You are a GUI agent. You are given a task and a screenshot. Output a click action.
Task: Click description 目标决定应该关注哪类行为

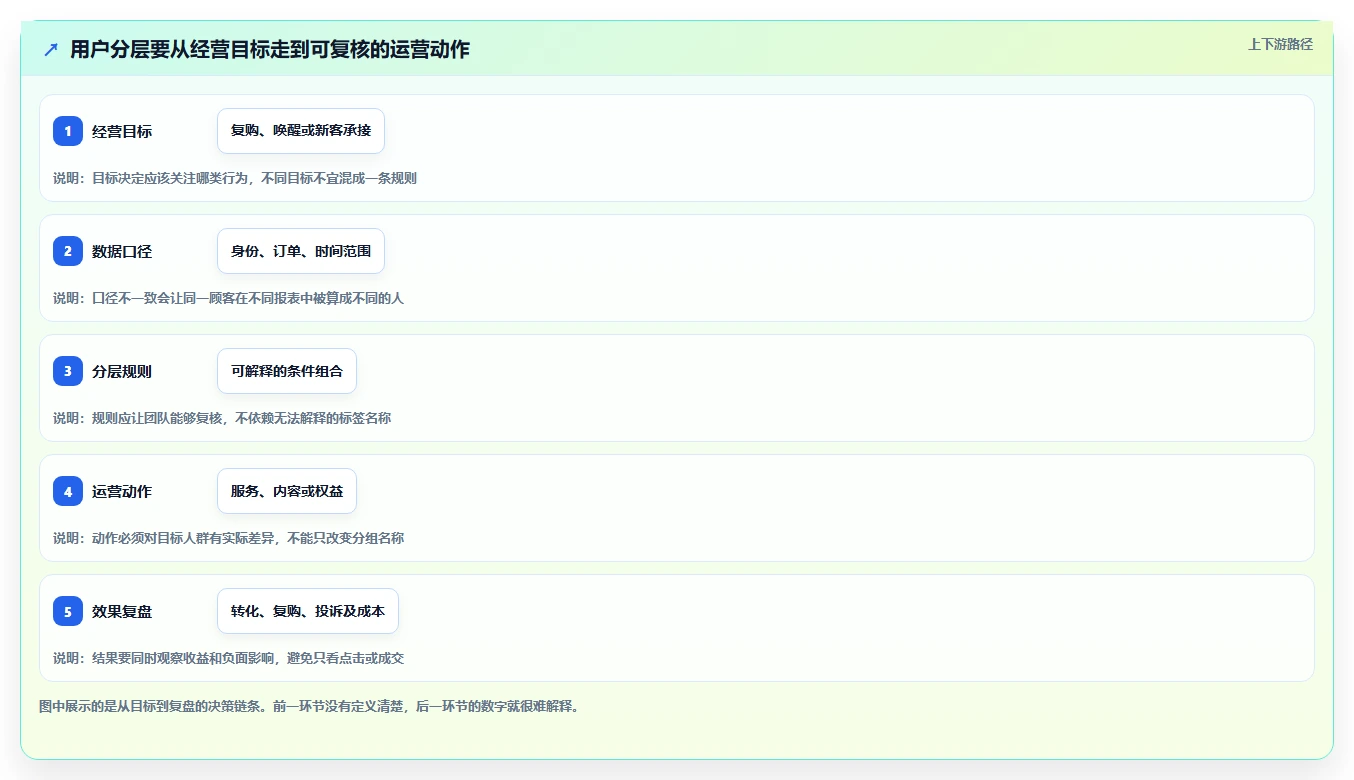pyautogui.click(x=235, y=178)
